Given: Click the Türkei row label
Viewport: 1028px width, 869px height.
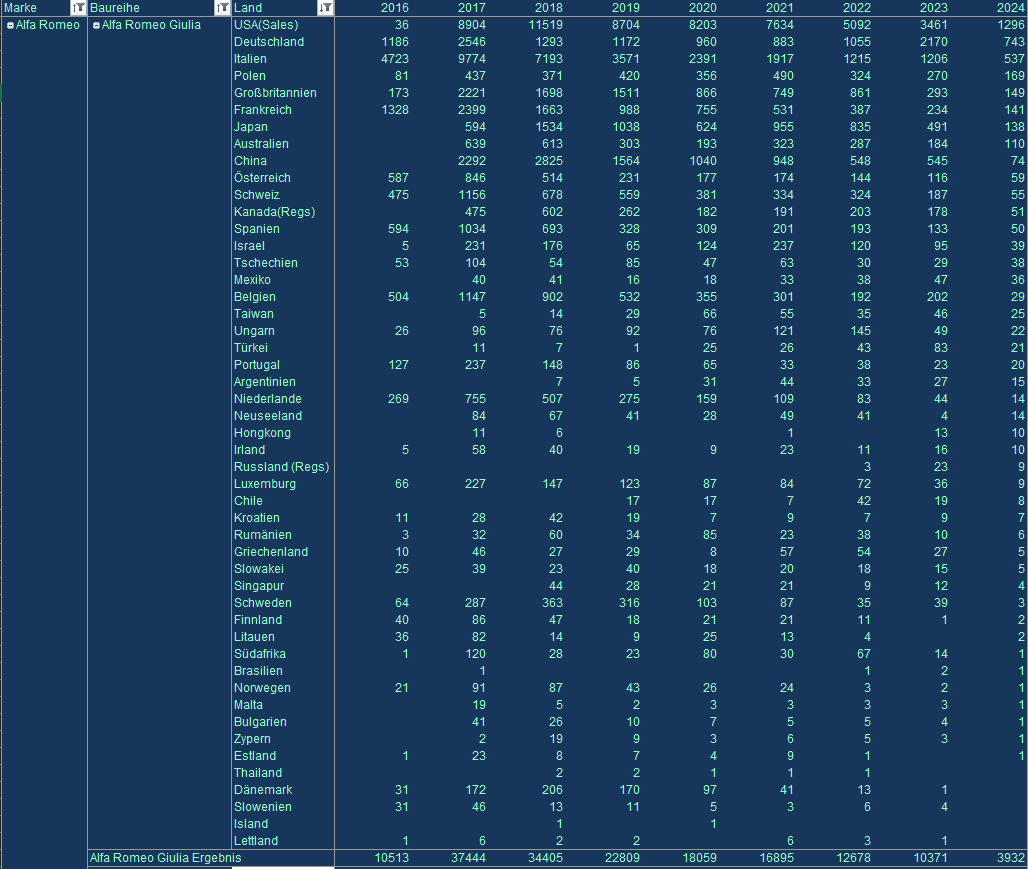Looking at the screenshot, I should 251,348.
